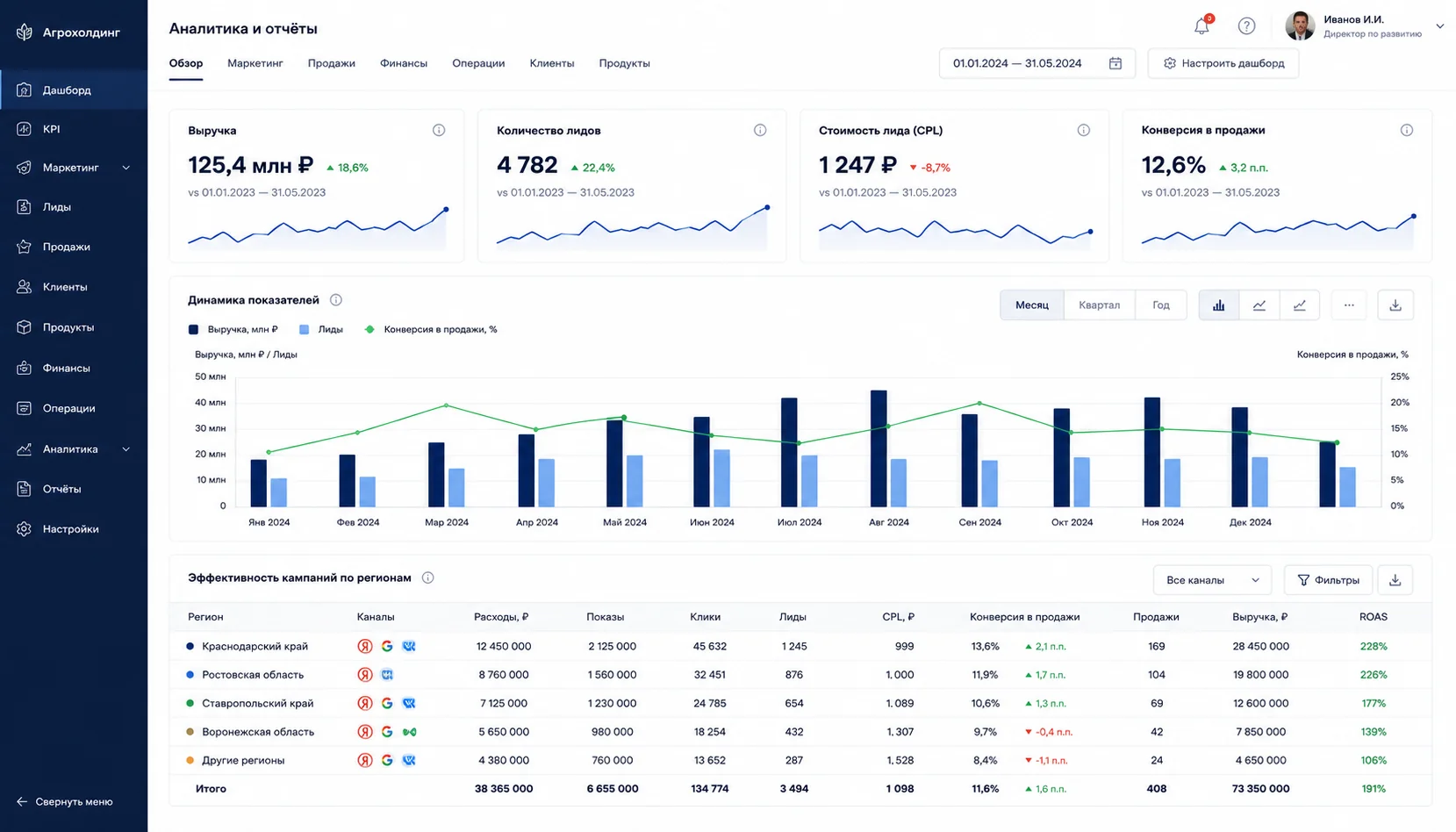Open the Фильтры button

point(1328,580)
